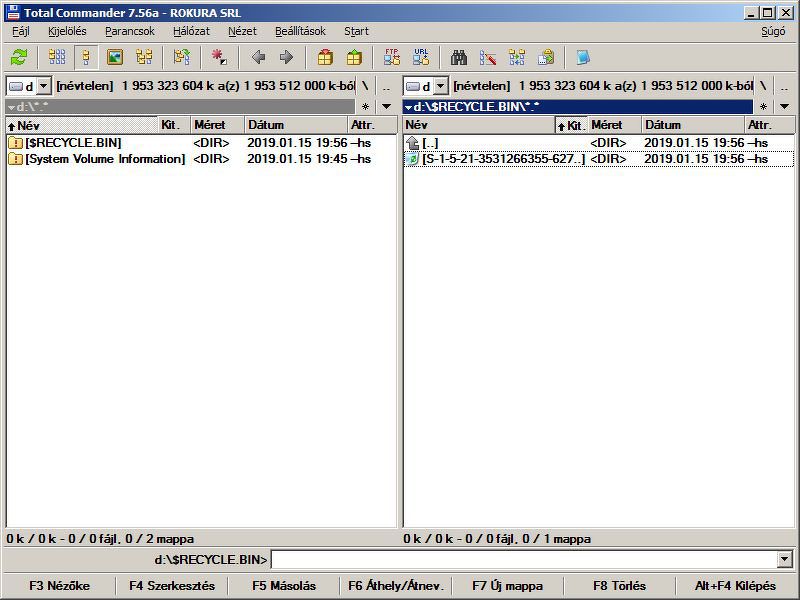Sort left panel by Kit. column

click(x=174, y=125)
